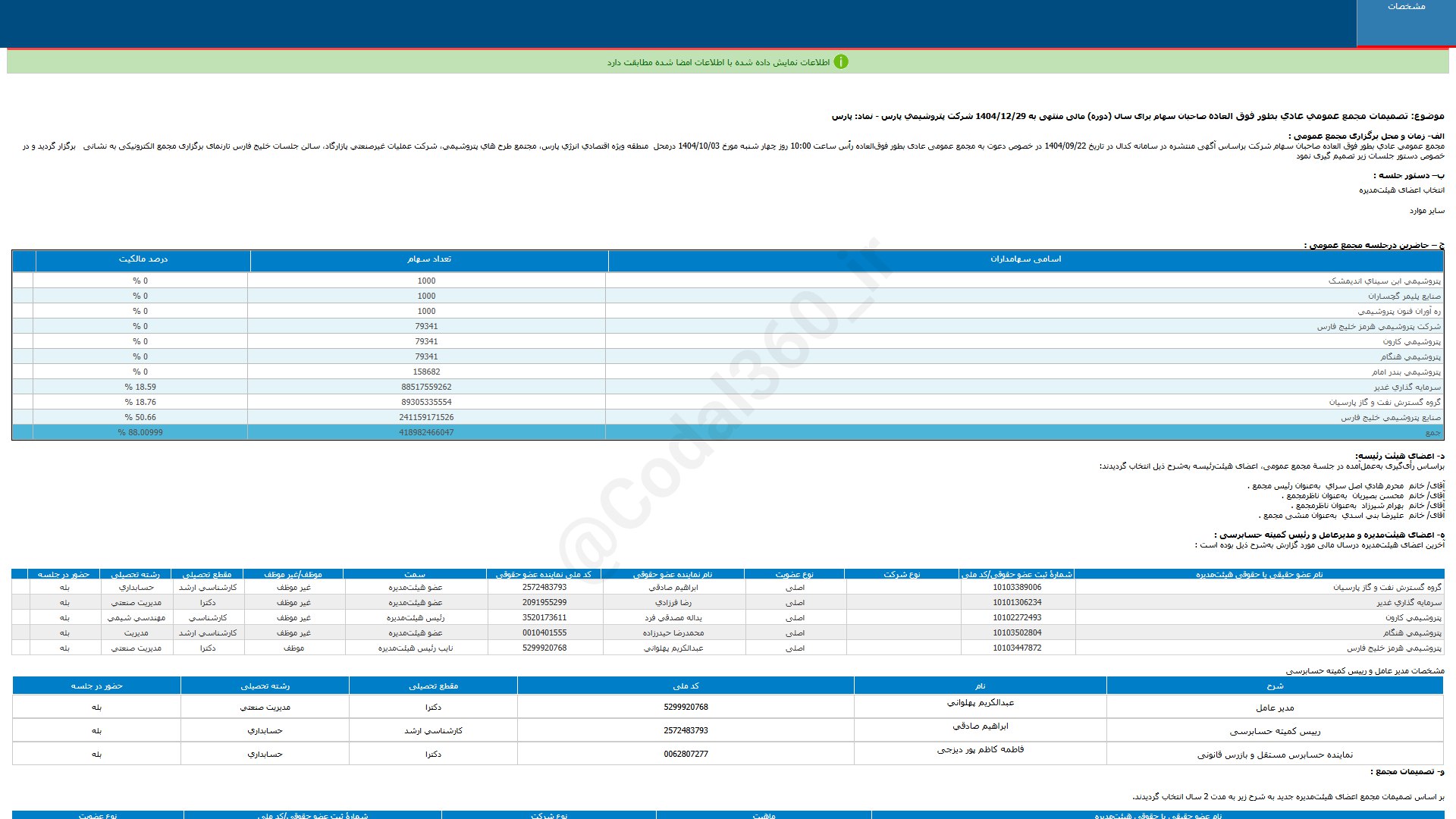Screen dimensions: 1456x819
Task: Click the فاطمه کاظم پور دیزجی name cell
Action: (980, 749)
